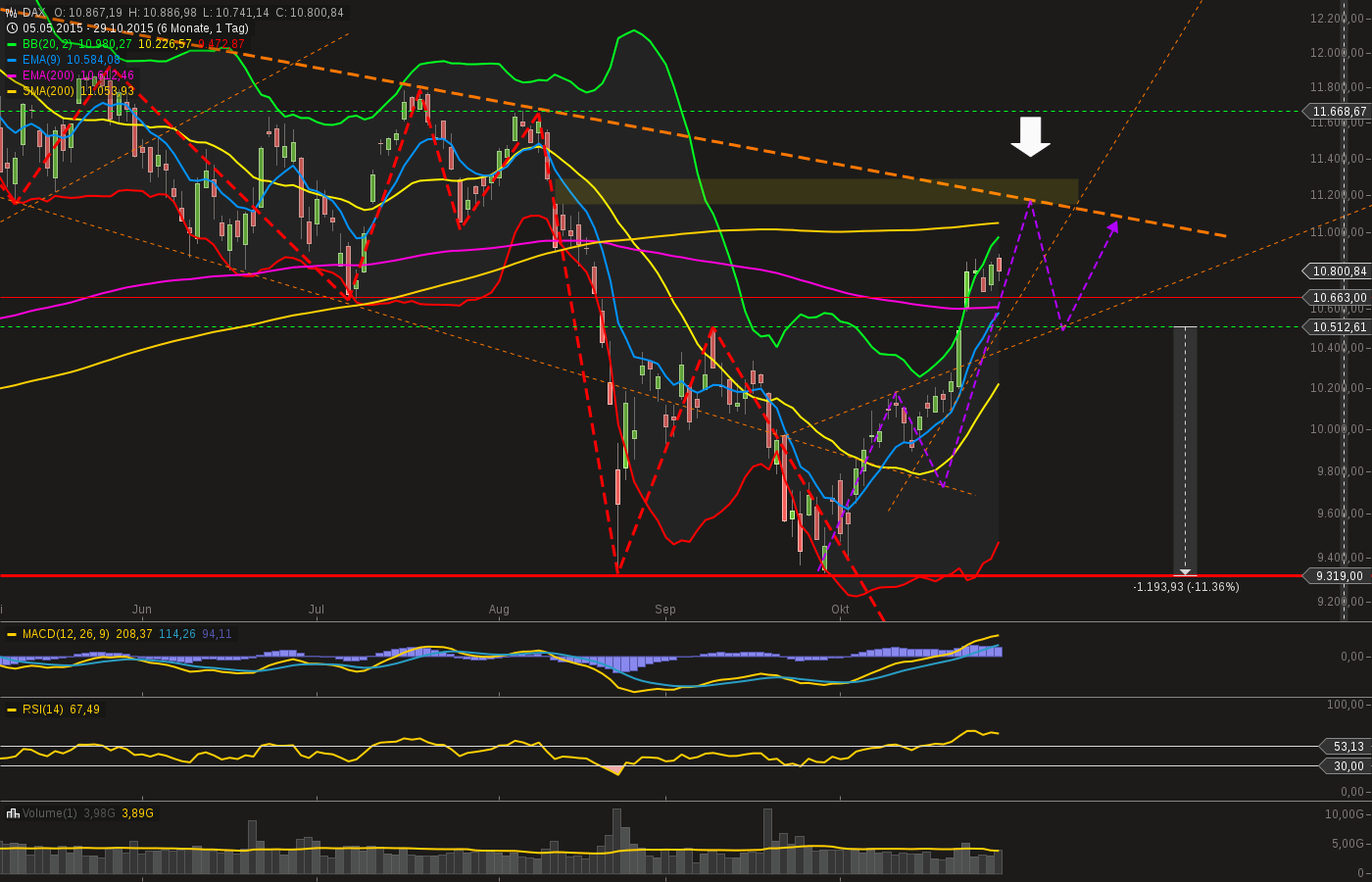Click the MACD value 208,37
The image size is (1372, 882).
[x=134, y=634]
